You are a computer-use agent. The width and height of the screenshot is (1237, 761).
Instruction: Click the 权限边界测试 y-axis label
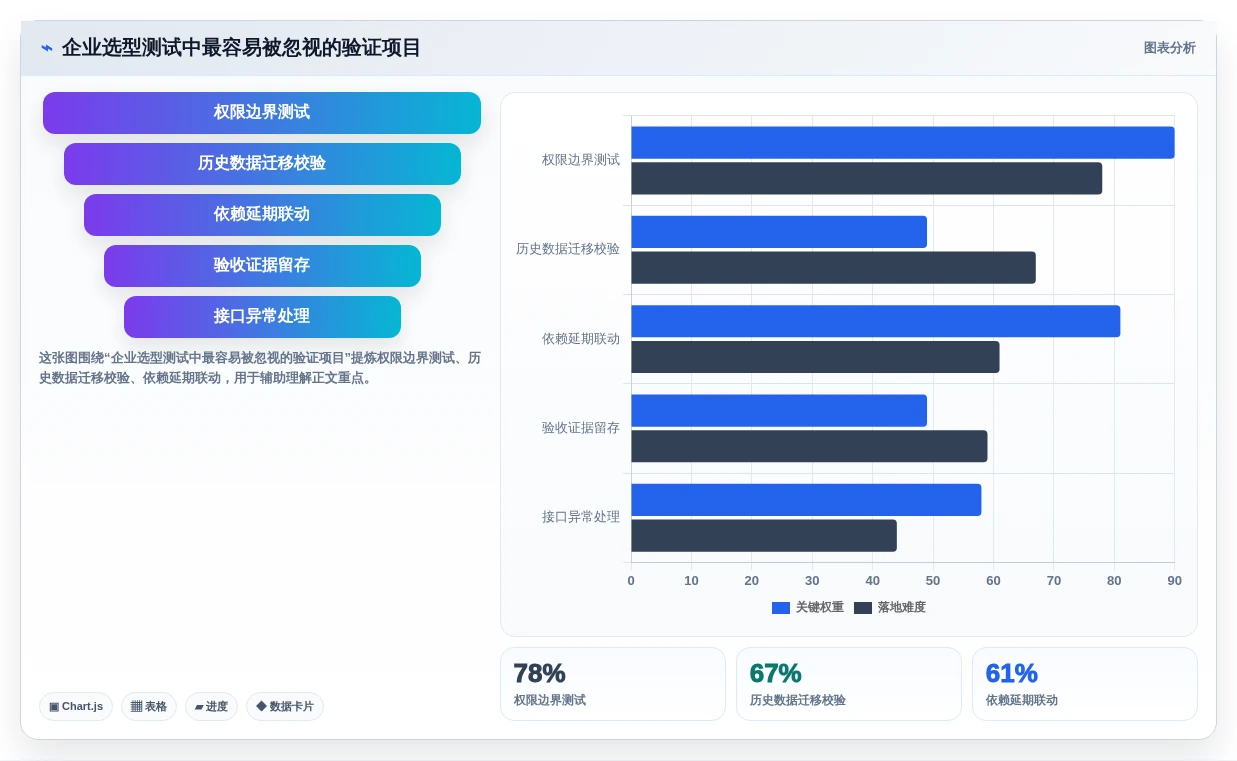(581, 160)
